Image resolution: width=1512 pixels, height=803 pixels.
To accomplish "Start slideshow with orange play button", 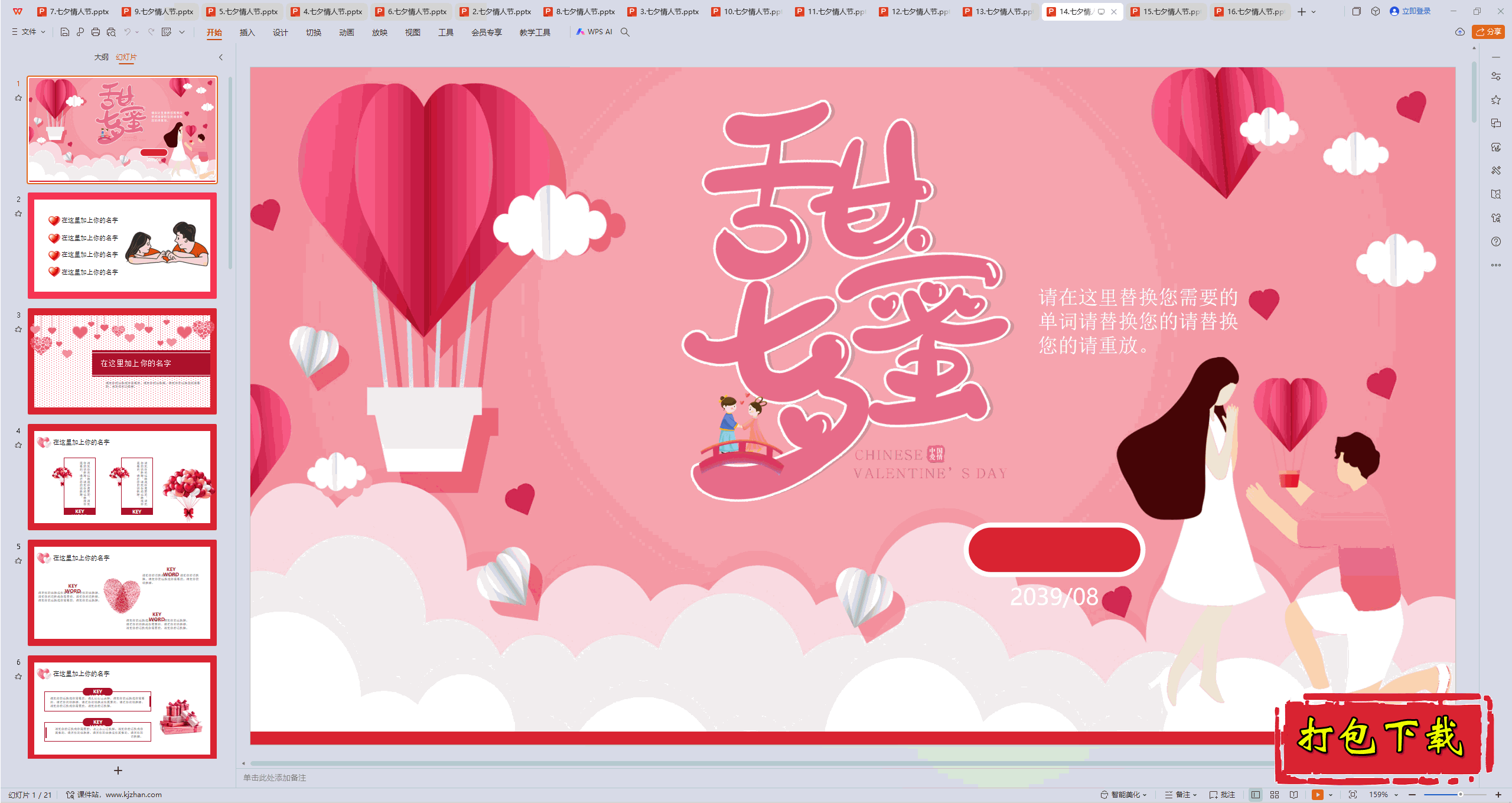I will pyautogui.click(x=1318, y=795).
